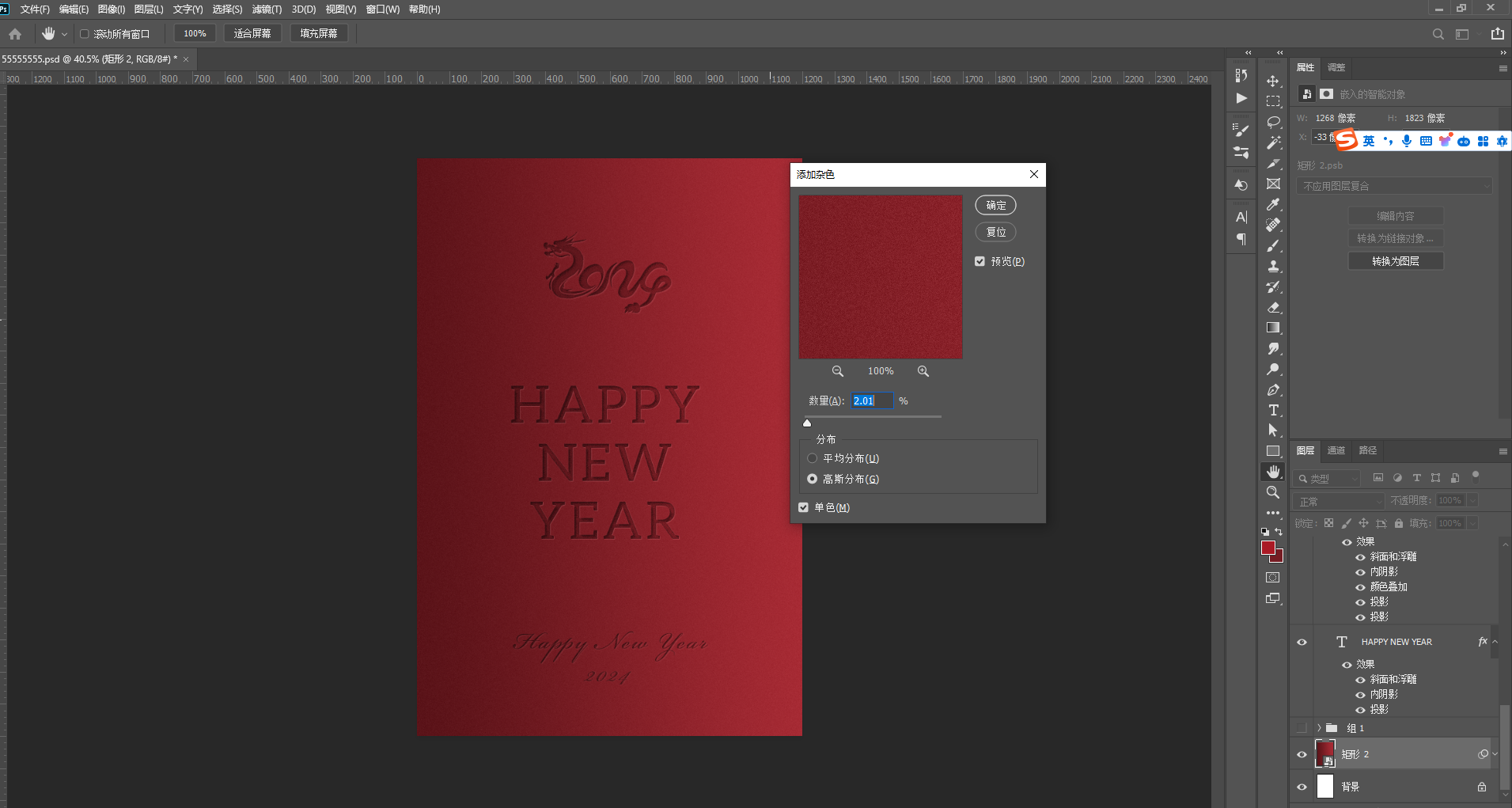The height and width of the screenshot is (808, 1512).
Task: Click the 确定 button in noise dialog
Action: [x=995, y=205]
